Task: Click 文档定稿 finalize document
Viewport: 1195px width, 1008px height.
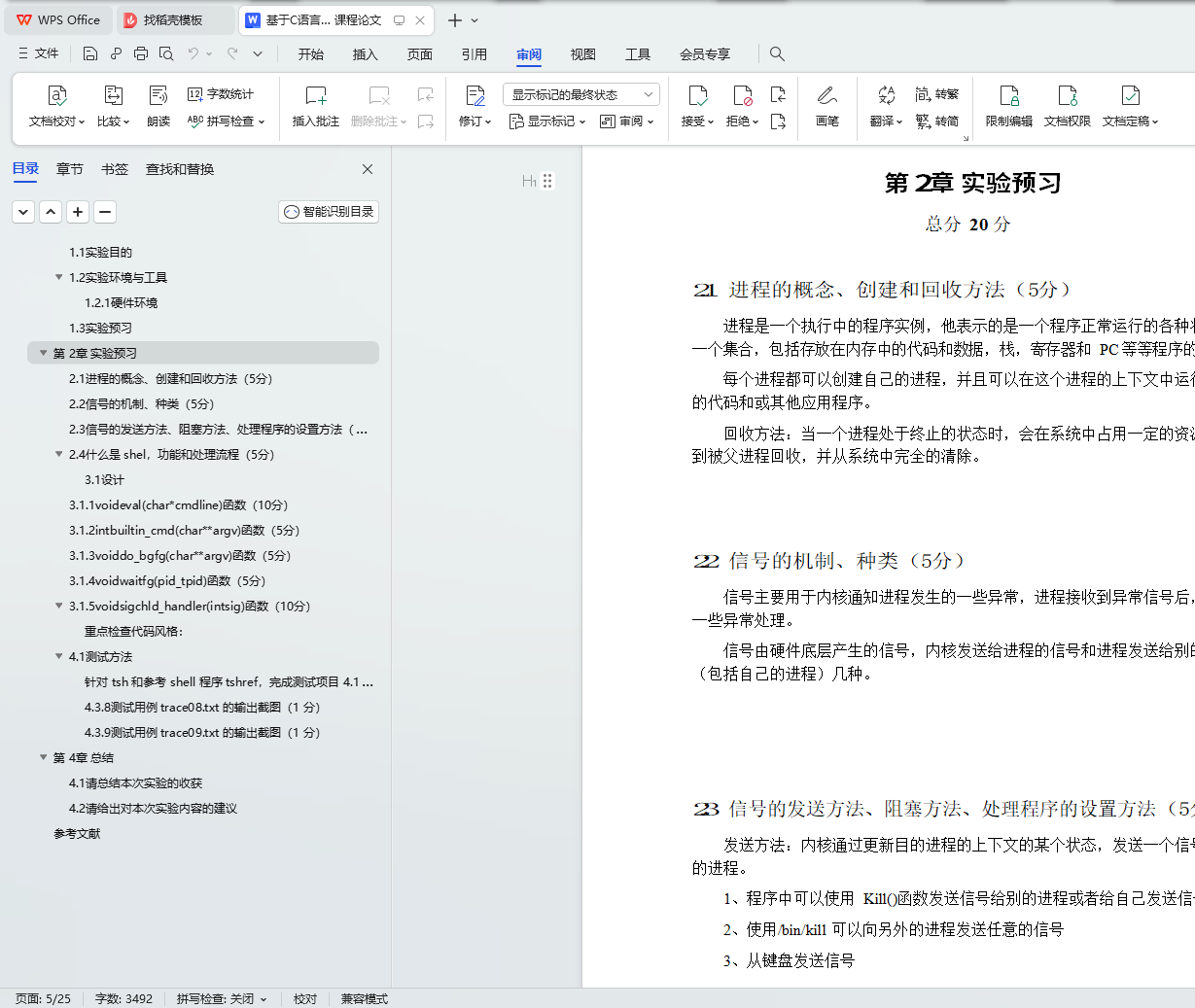Action: [x=1130, y=105]
